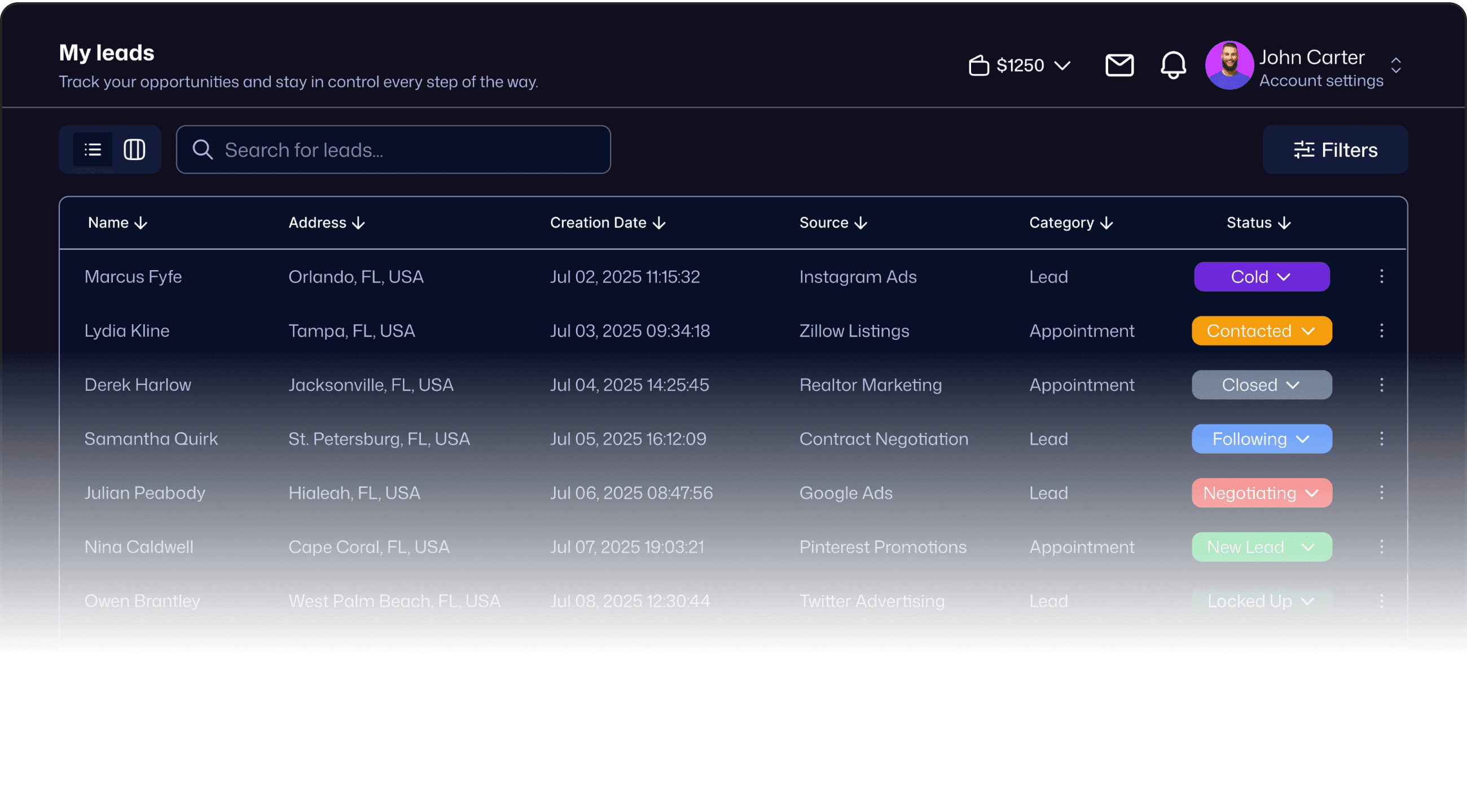Sort by Creation Date header

607,223
